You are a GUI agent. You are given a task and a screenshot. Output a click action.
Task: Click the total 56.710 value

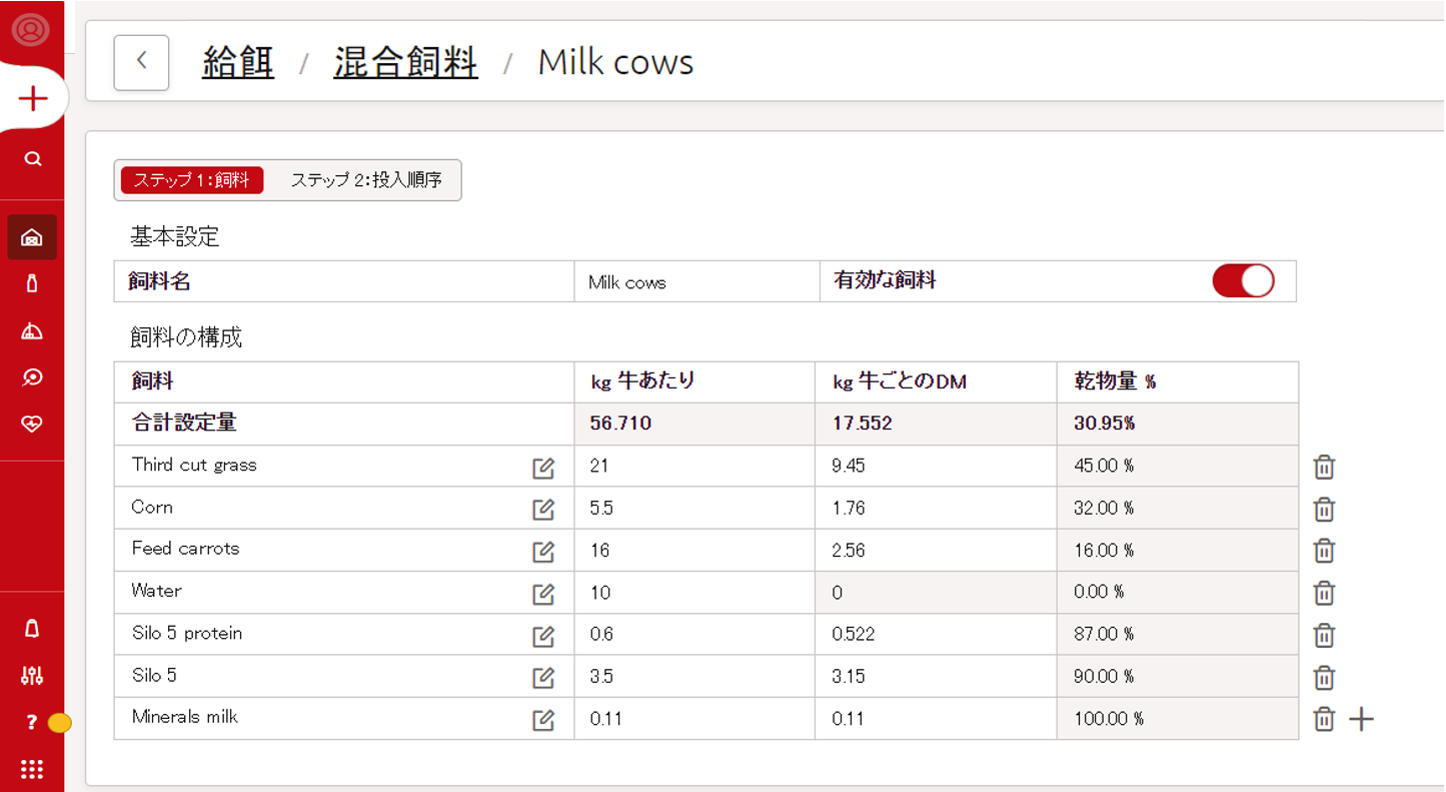(x=620, y=423)
